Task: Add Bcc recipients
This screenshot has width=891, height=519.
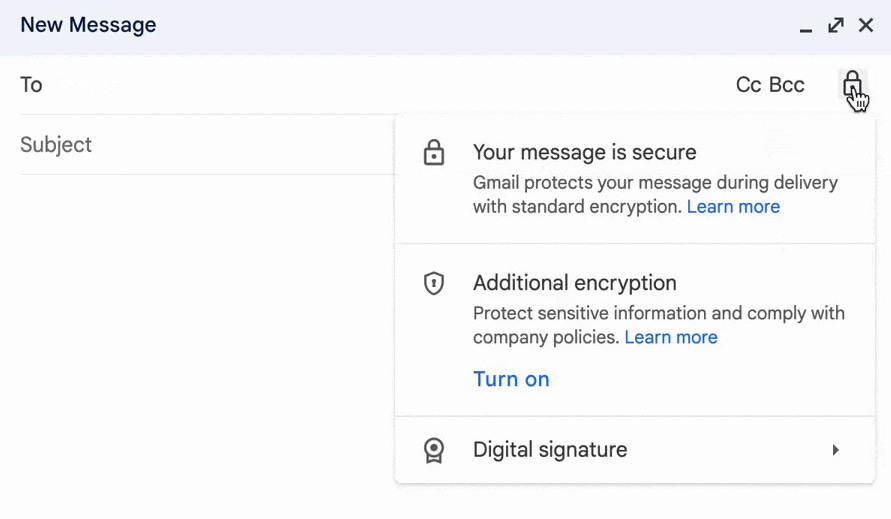Action: click(x=786, y=85)
